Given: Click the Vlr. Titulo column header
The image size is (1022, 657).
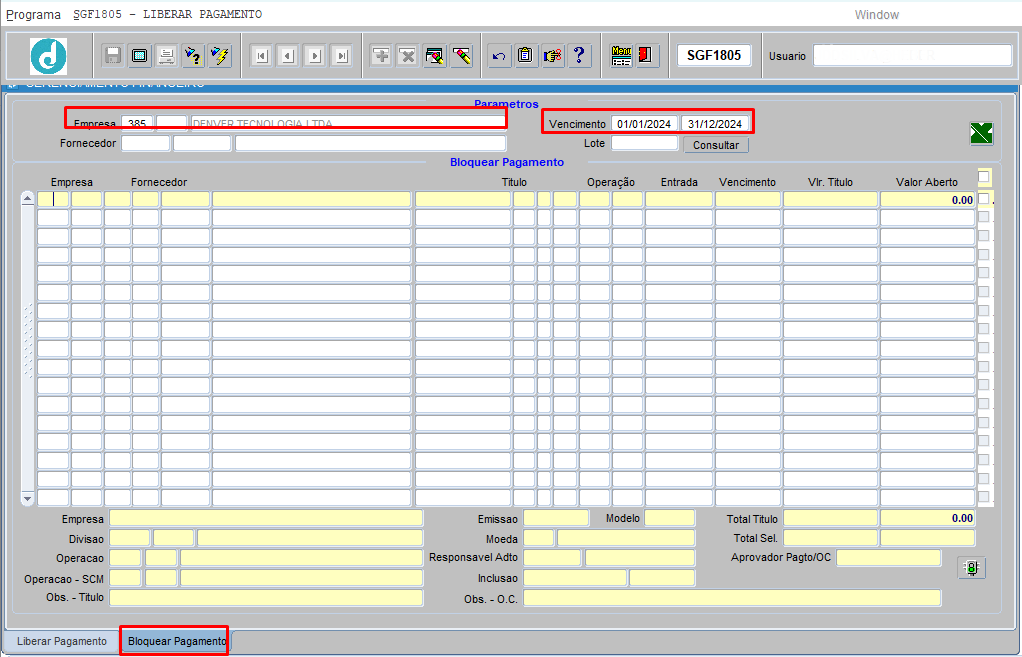Looking at the screenshot, I should [830, 182].
